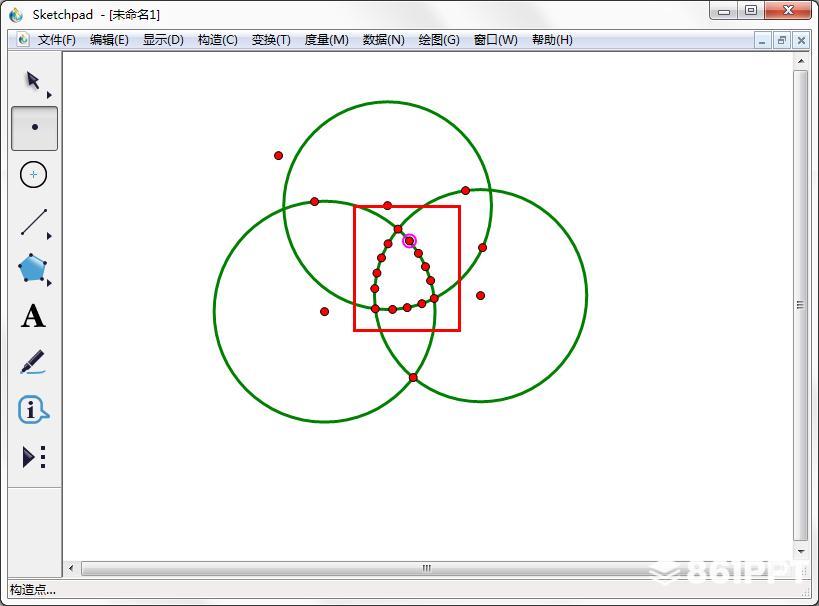Screen dimensions: 819x606
Task: Open the document icon menu beside 文件
Action: click(22, 40)
